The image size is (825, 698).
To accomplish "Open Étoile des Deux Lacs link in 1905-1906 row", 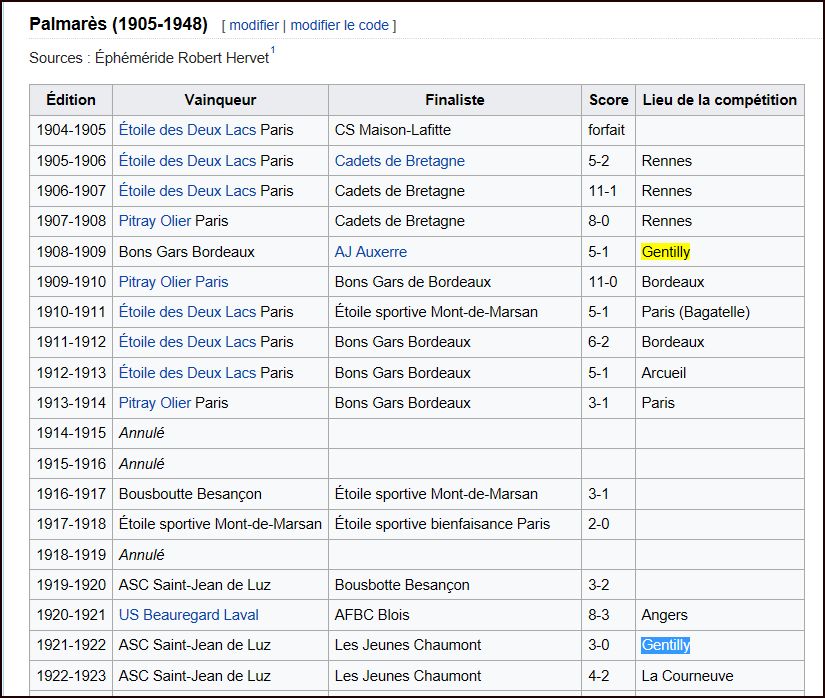I will [187, 160].
